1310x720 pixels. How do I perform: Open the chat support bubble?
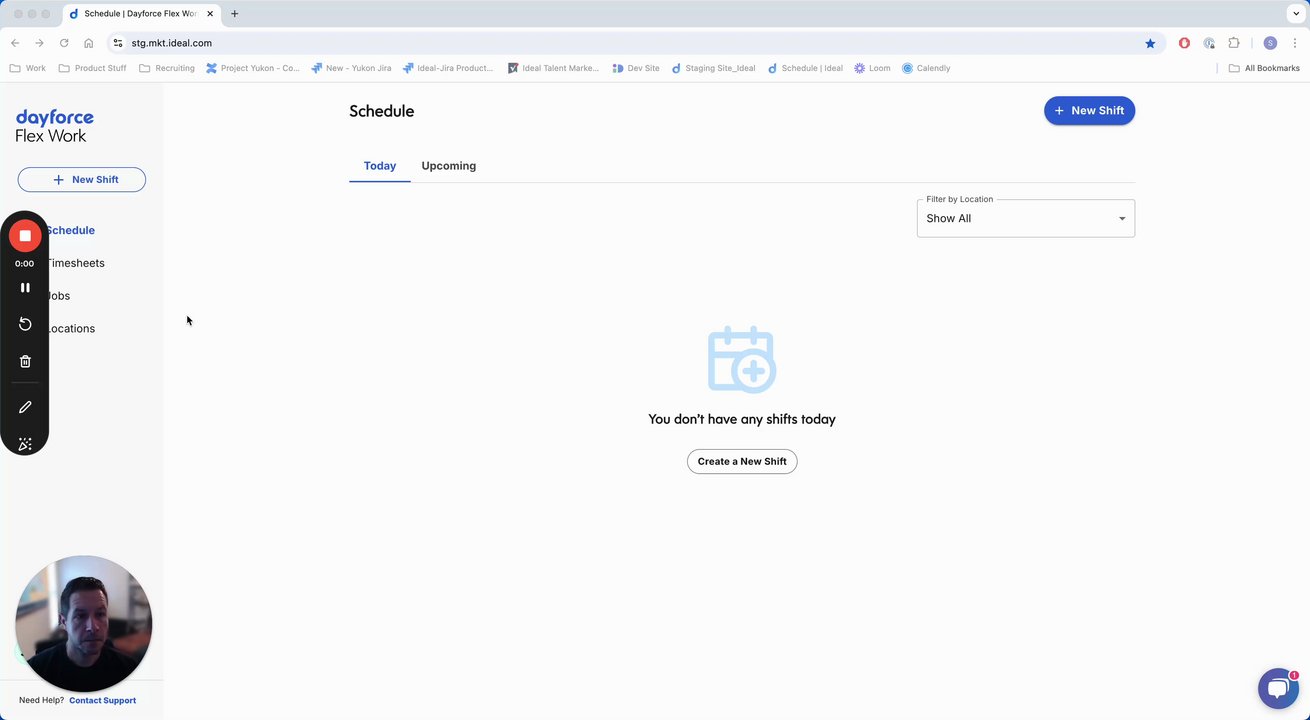pyautogui.click(x=1277, y=688)
